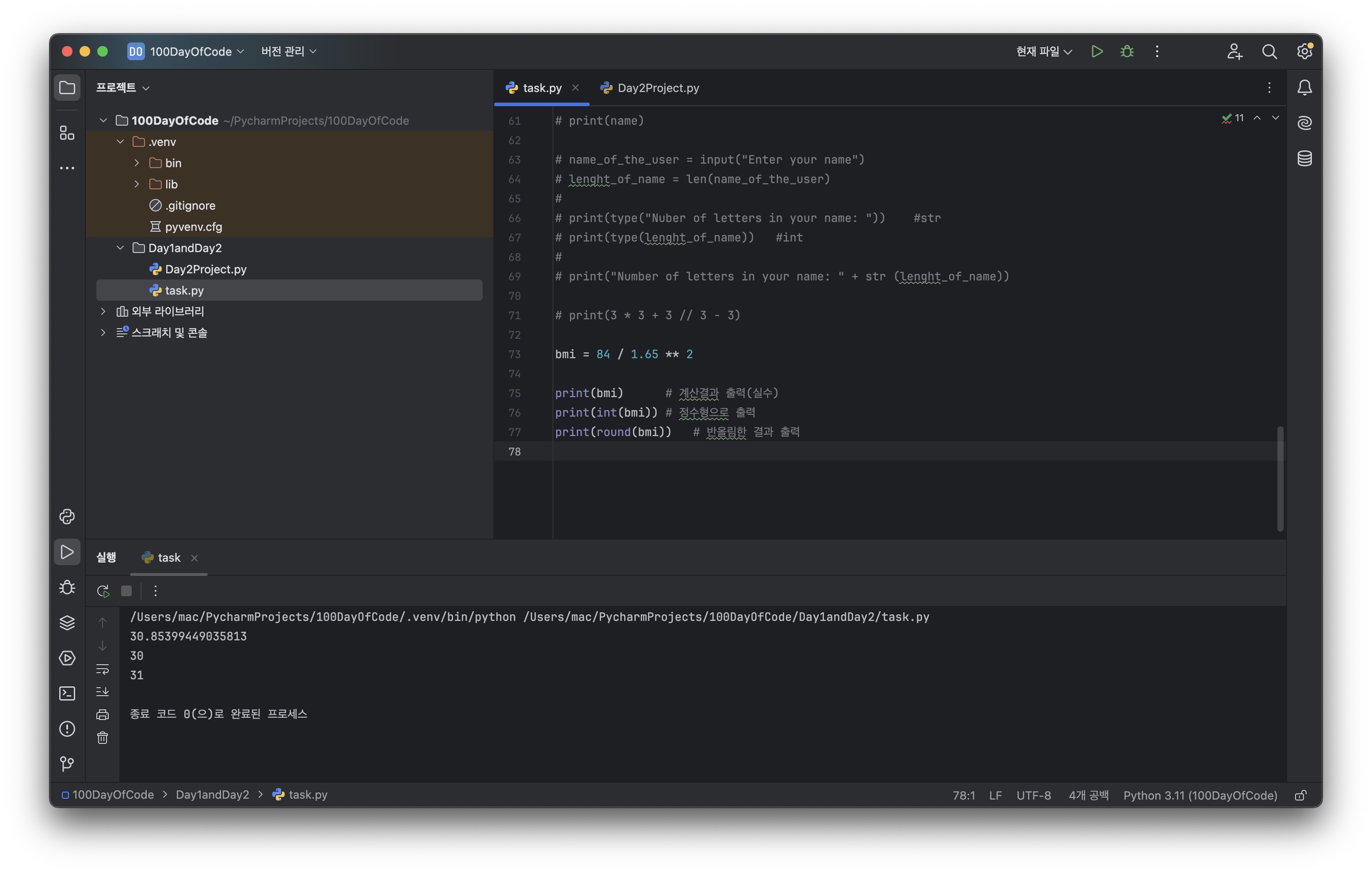The width and height of the screenshot is (1372, 873).
Task: Open the Git version control tool window
Action: [x=67, y=763]
